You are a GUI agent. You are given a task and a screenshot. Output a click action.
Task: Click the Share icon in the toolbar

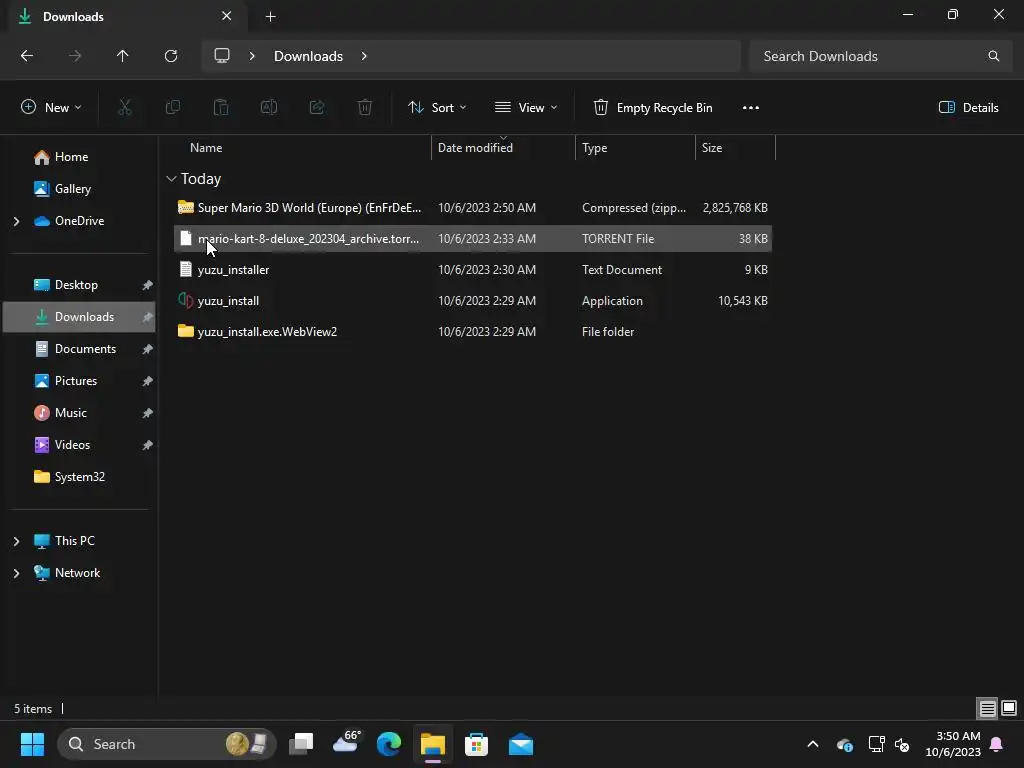point(317,108)
